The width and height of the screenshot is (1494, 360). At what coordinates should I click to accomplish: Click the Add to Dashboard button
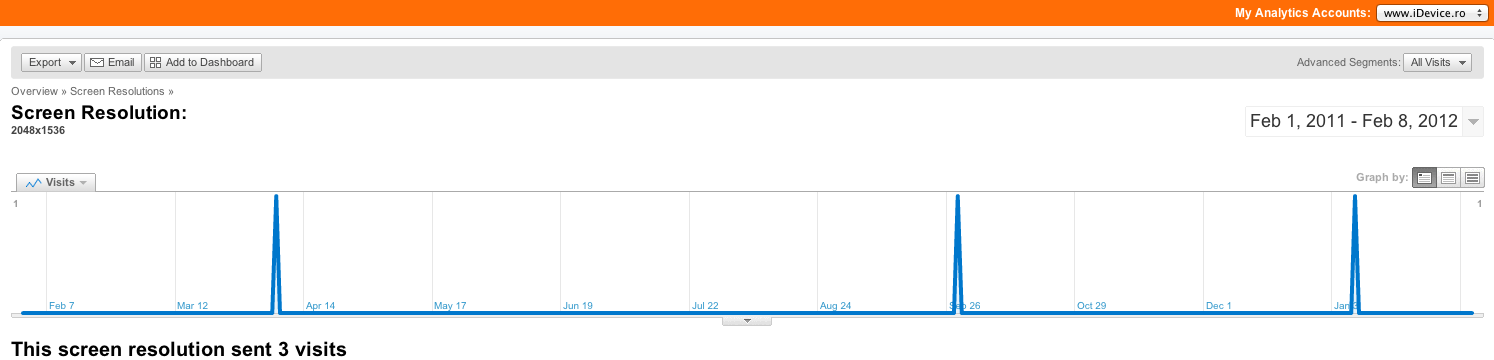[203, 62]
